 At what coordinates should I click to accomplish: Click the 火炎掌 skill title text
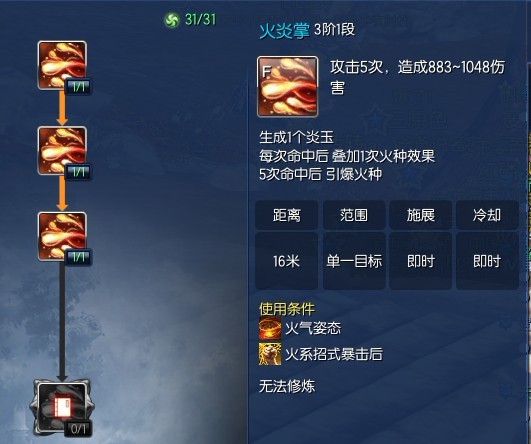(284, 31)
